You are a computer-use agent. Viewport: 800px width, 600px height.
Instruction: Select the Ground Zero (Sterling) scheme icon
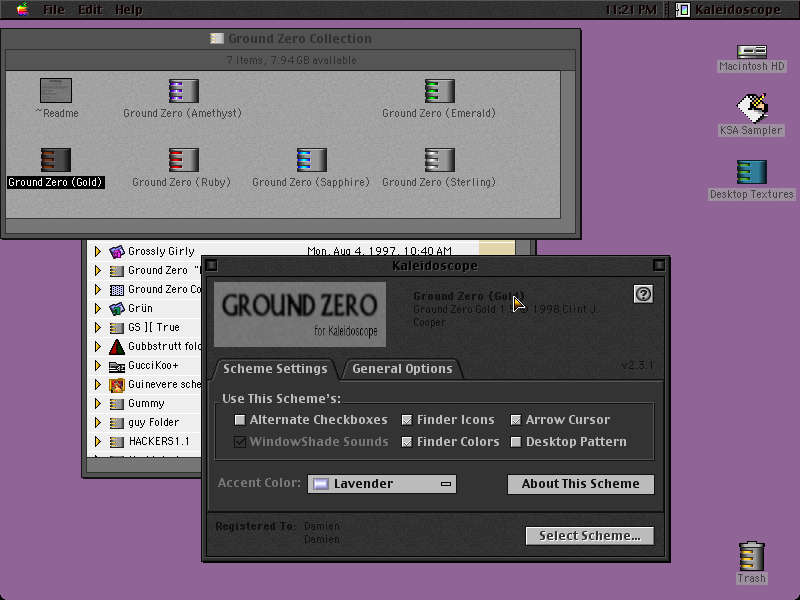point(439,160)
